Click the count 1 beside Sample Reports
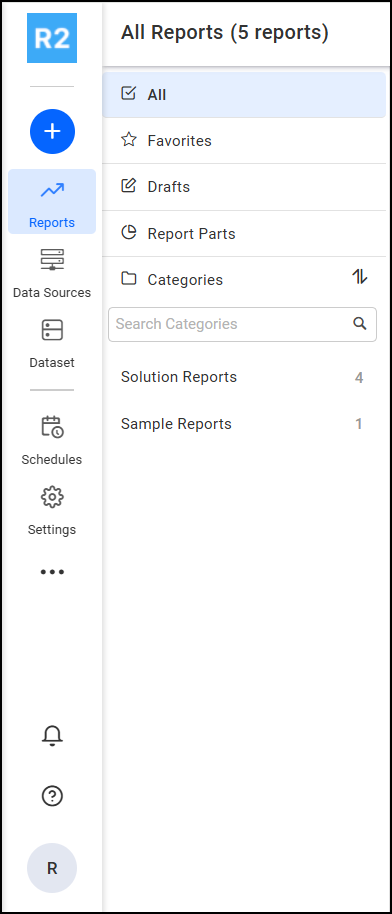The height and width of the screenshot is (914, 392). coord(359,424)
